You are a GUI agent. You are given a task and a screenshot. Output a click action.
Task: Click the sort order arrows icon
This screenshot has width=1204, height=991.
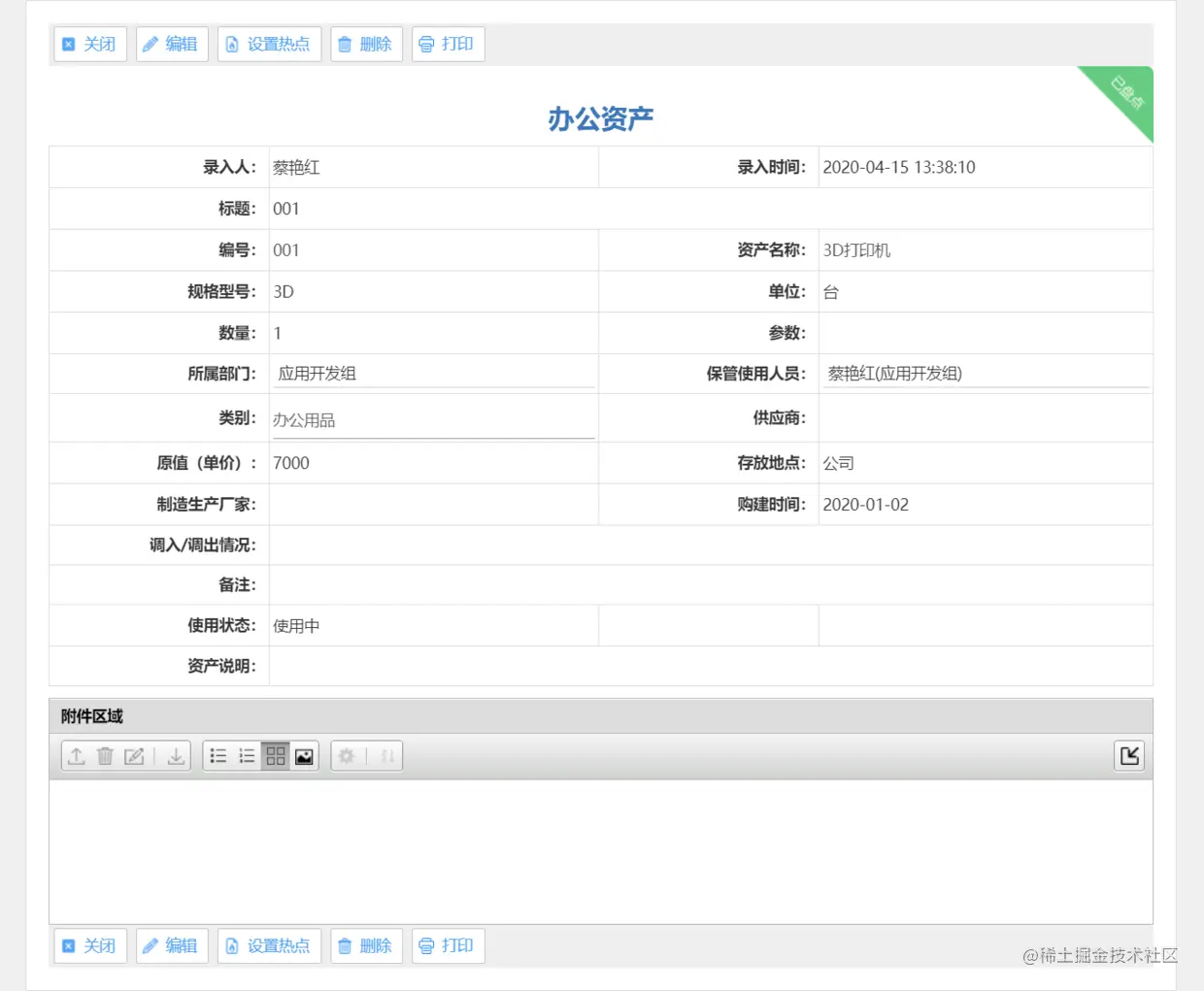pos(386,755)
